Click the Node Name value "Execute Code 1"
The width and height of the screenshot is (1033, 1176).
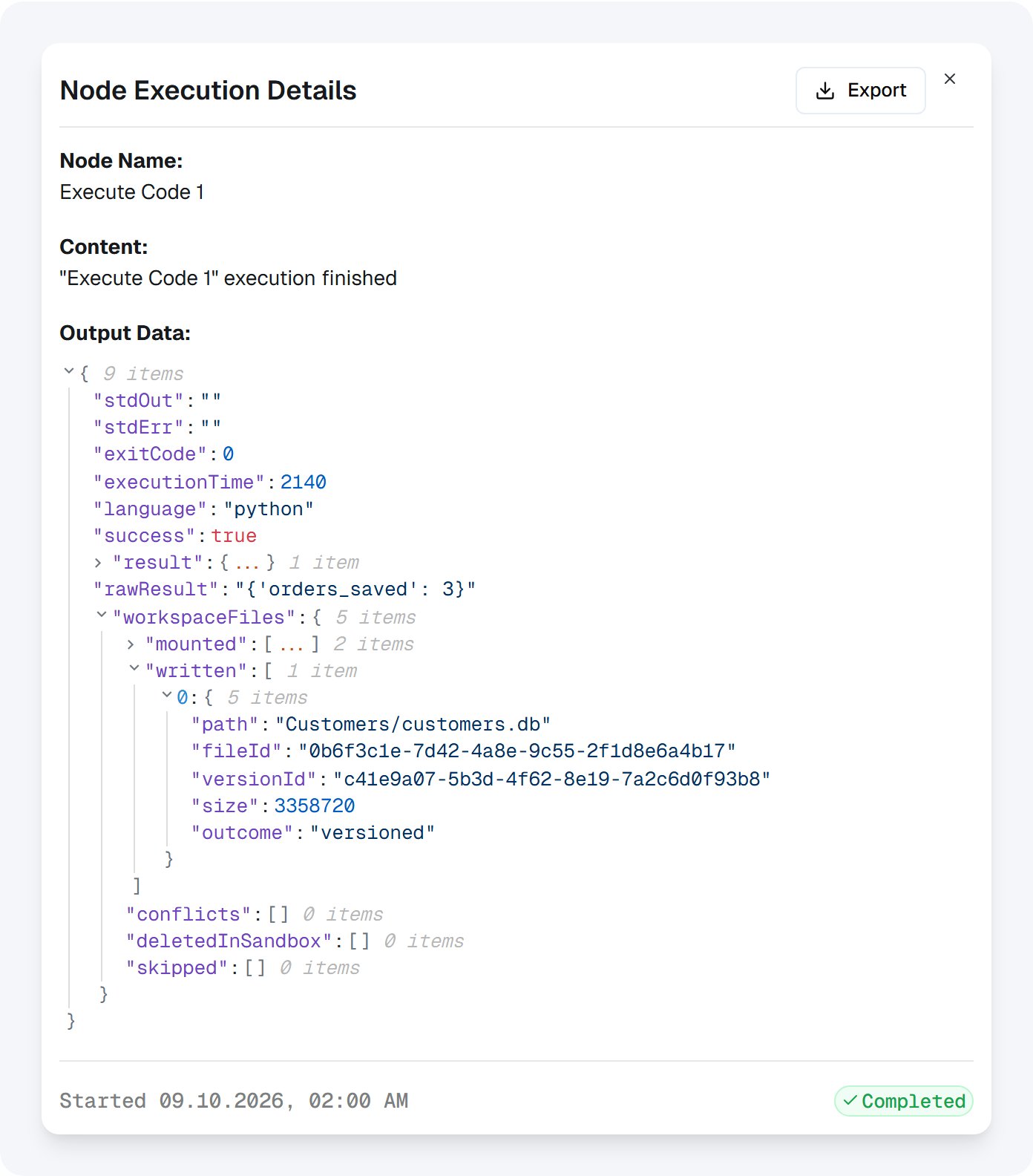pos(132,192)
